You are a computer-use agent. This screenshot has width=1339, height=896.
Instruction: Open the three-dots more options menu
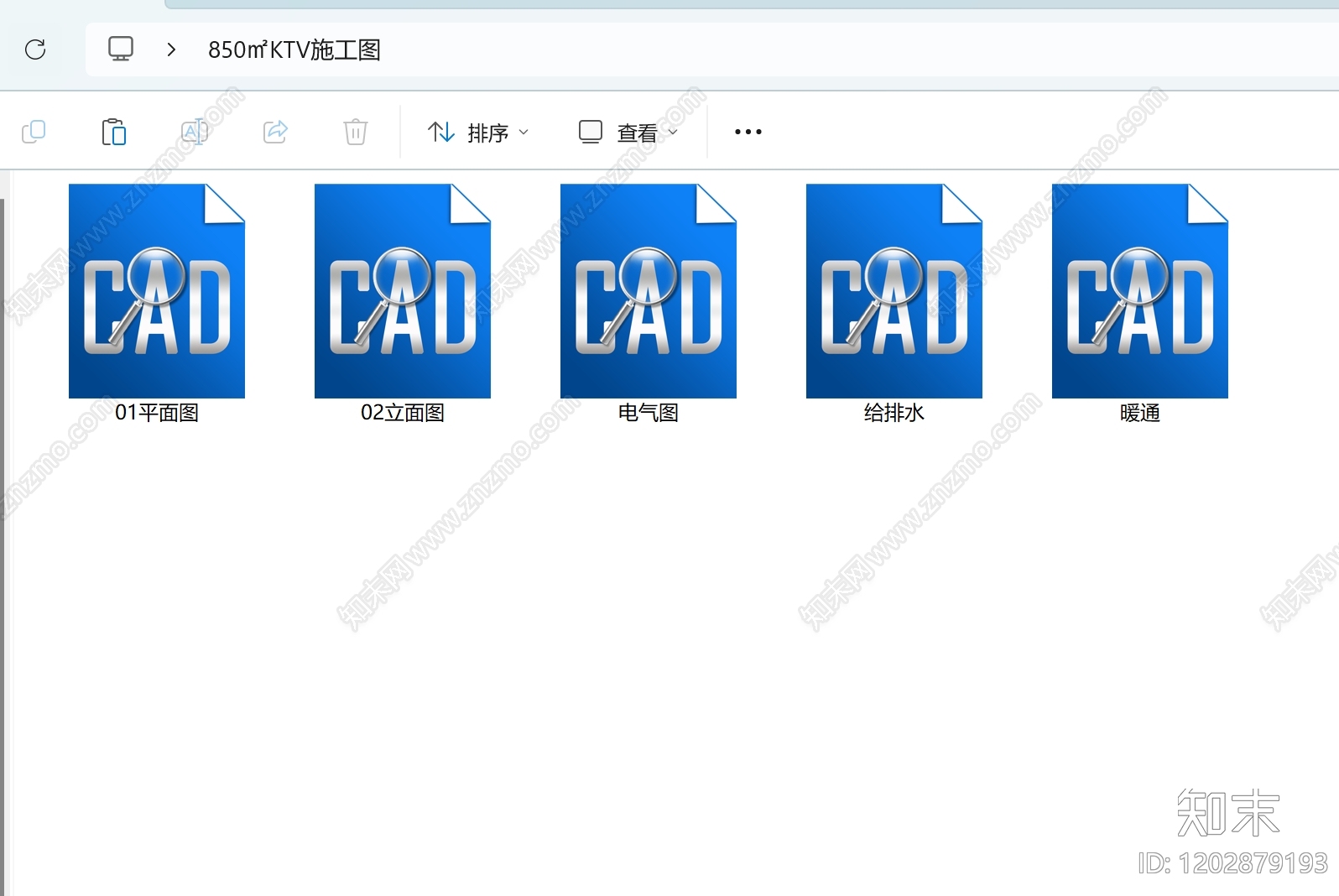[x=748, y=132]
